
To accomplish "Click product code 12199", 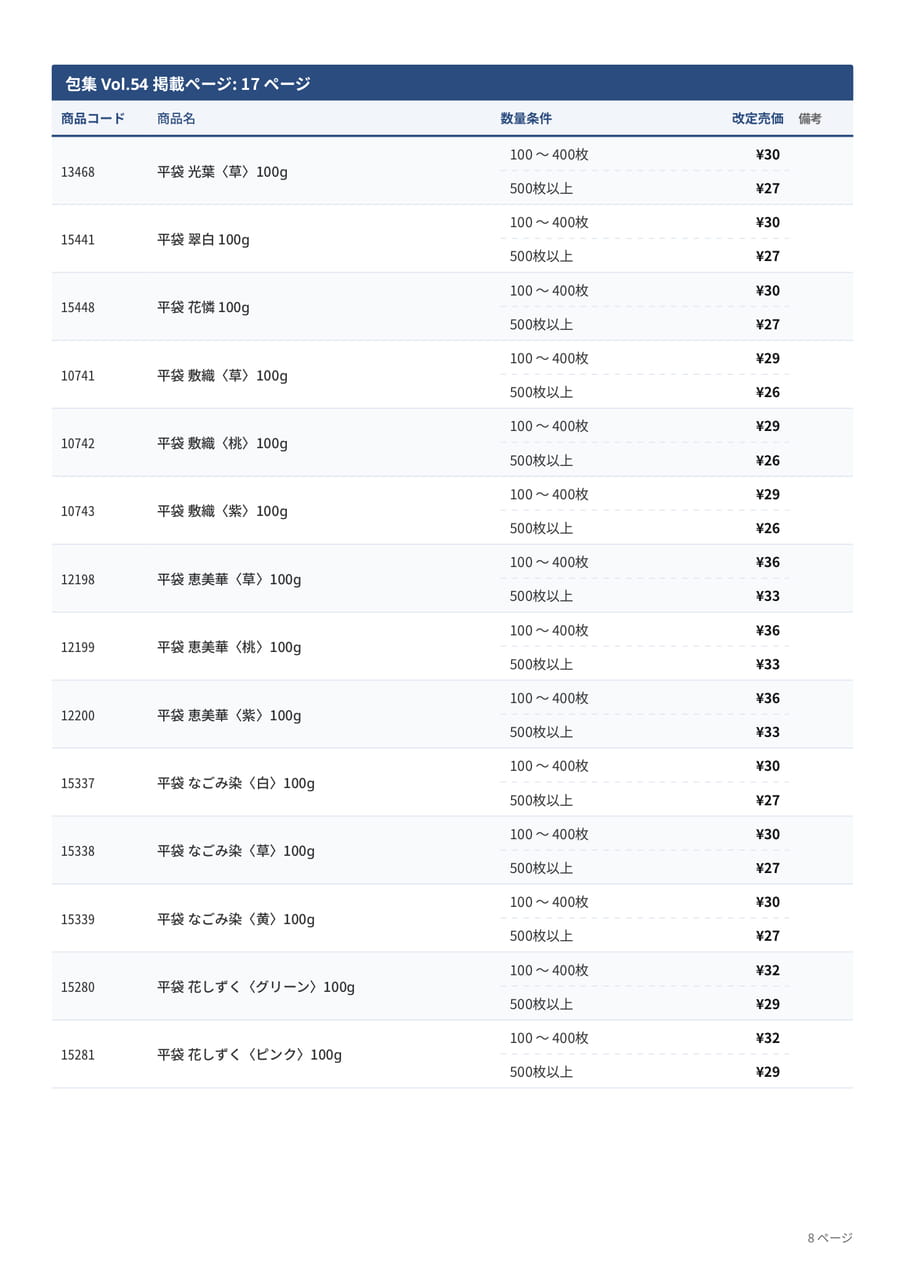I will [x=78, y=647].
